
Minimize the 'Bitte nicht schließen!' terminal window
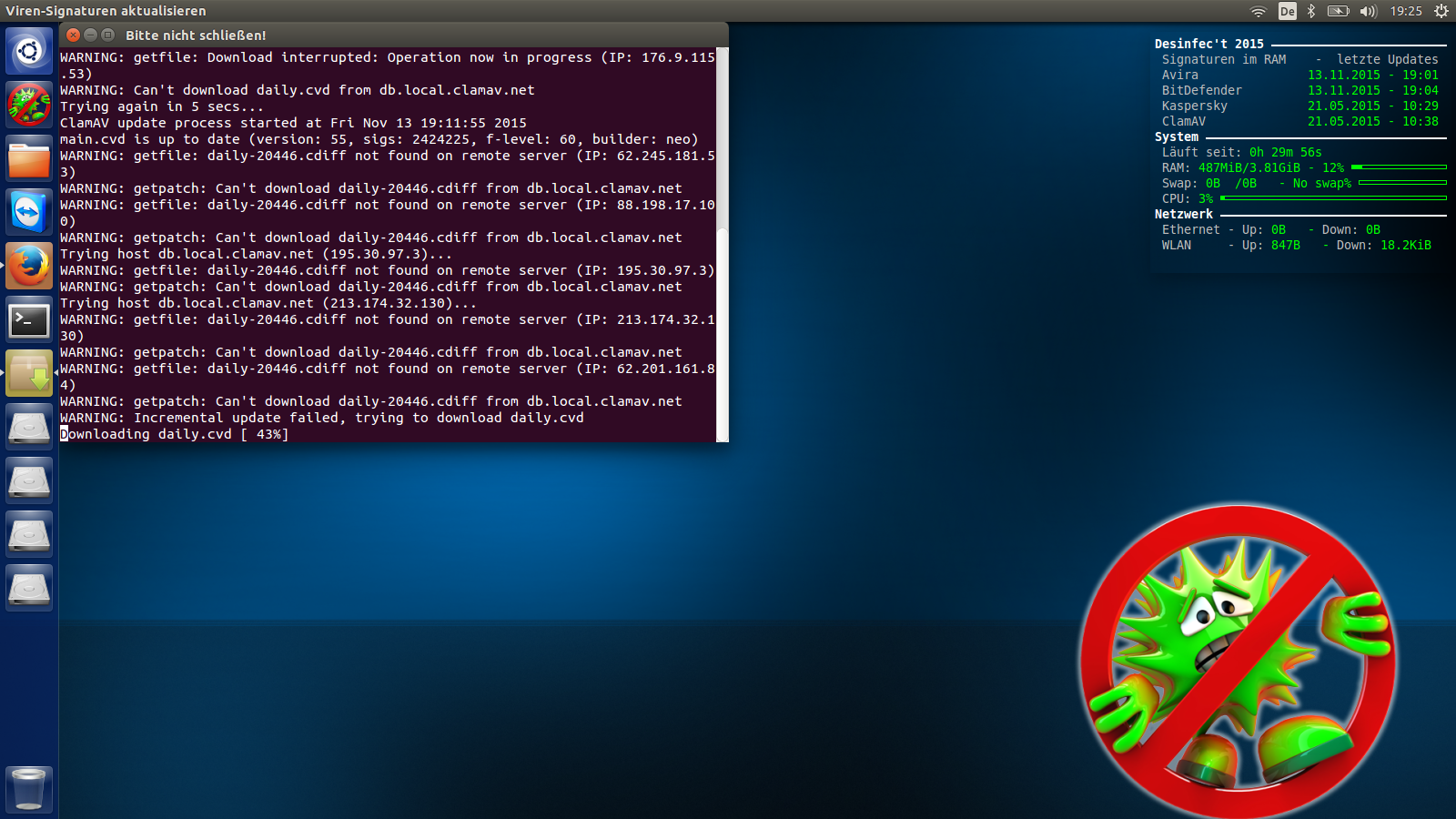(91, 35)
